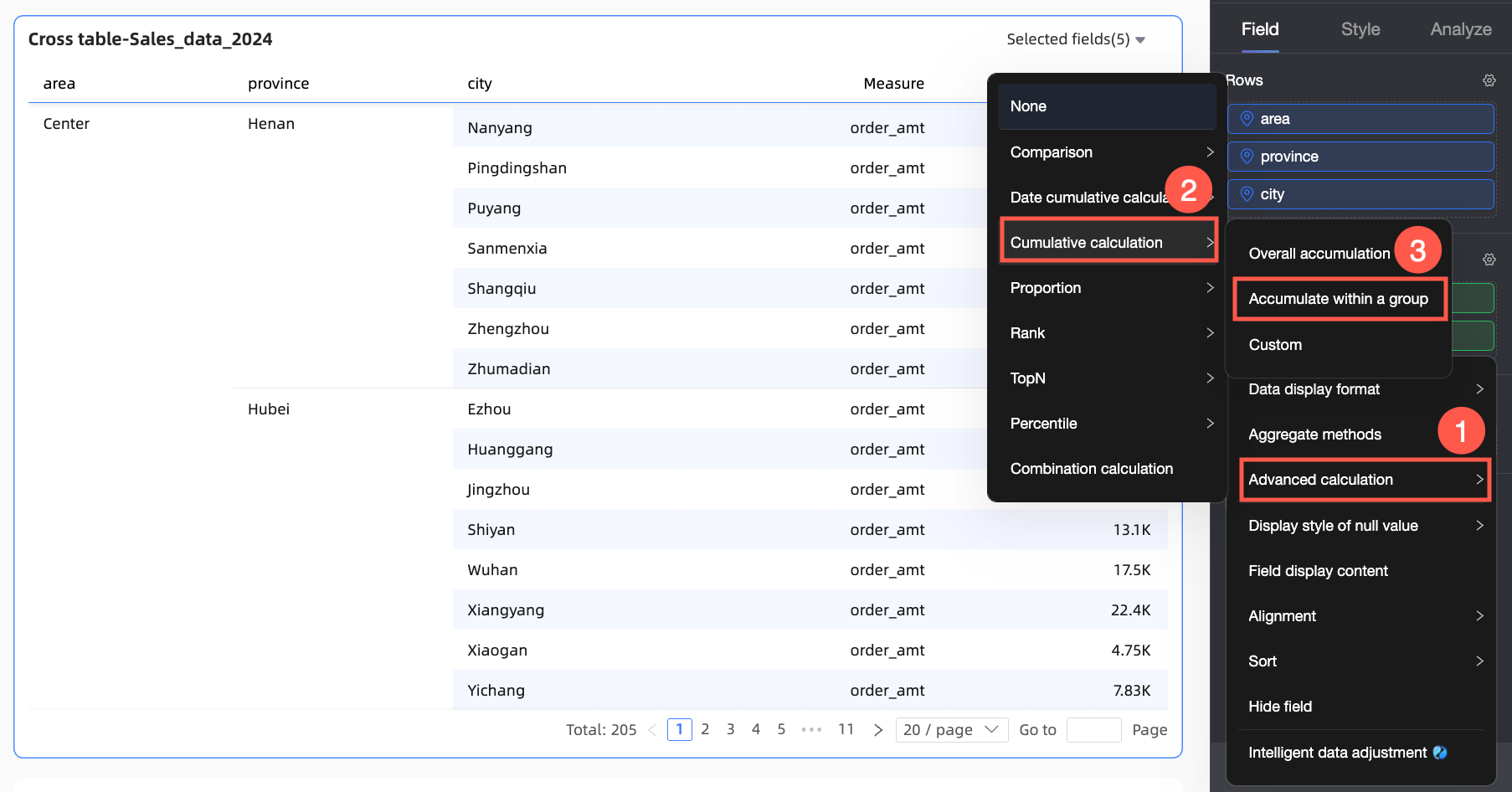Viewport: 1512px width, 792px height.
Task: Click the area column header
Action: pyautogui.click(x=59, y=84)
